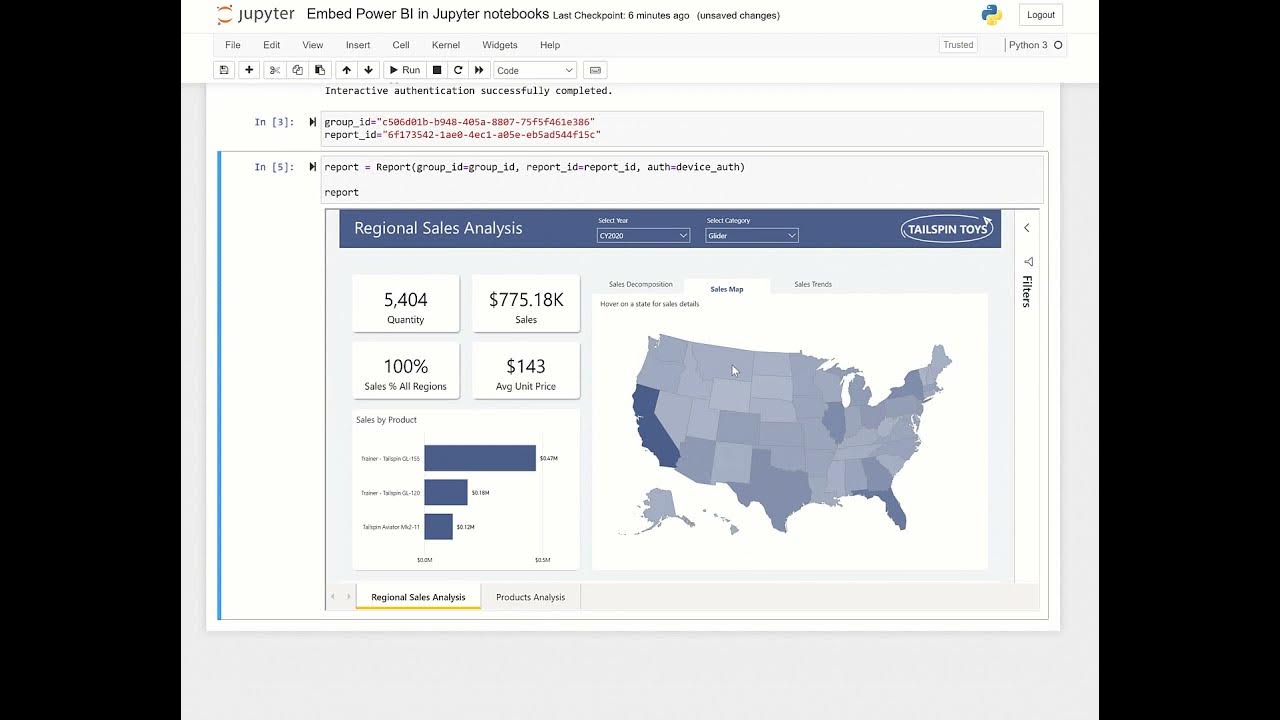Click the Python logo icon
Image resolution: width=1280 pixels, height=720 pixels.
pyautogui.click(x=991, y=15)
